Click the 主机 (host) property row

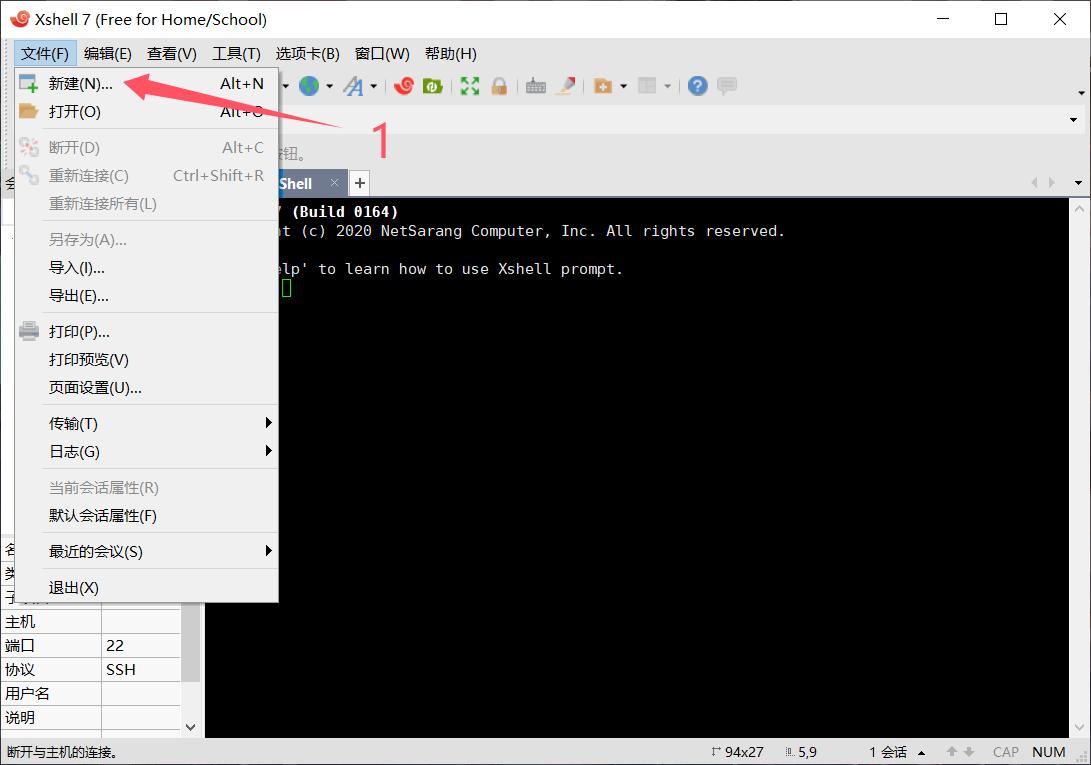tap(91, 622)
